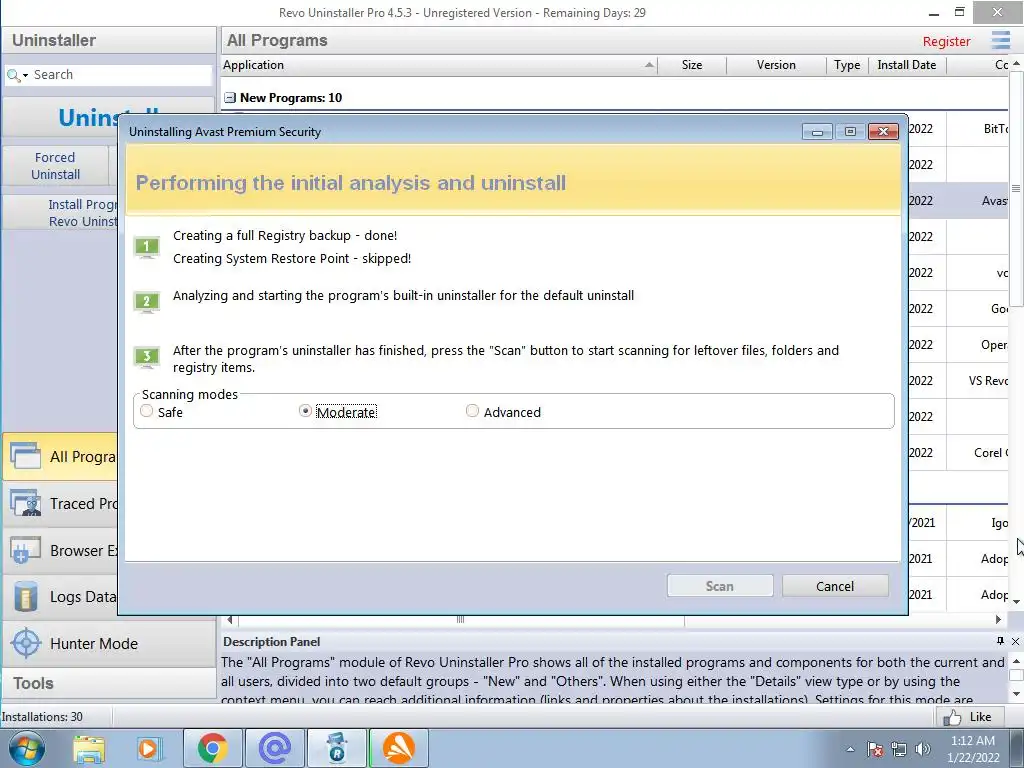Screen dimensions: 1024x768
Task: Click the step 2 monitor icon
Action: [146, 302]
